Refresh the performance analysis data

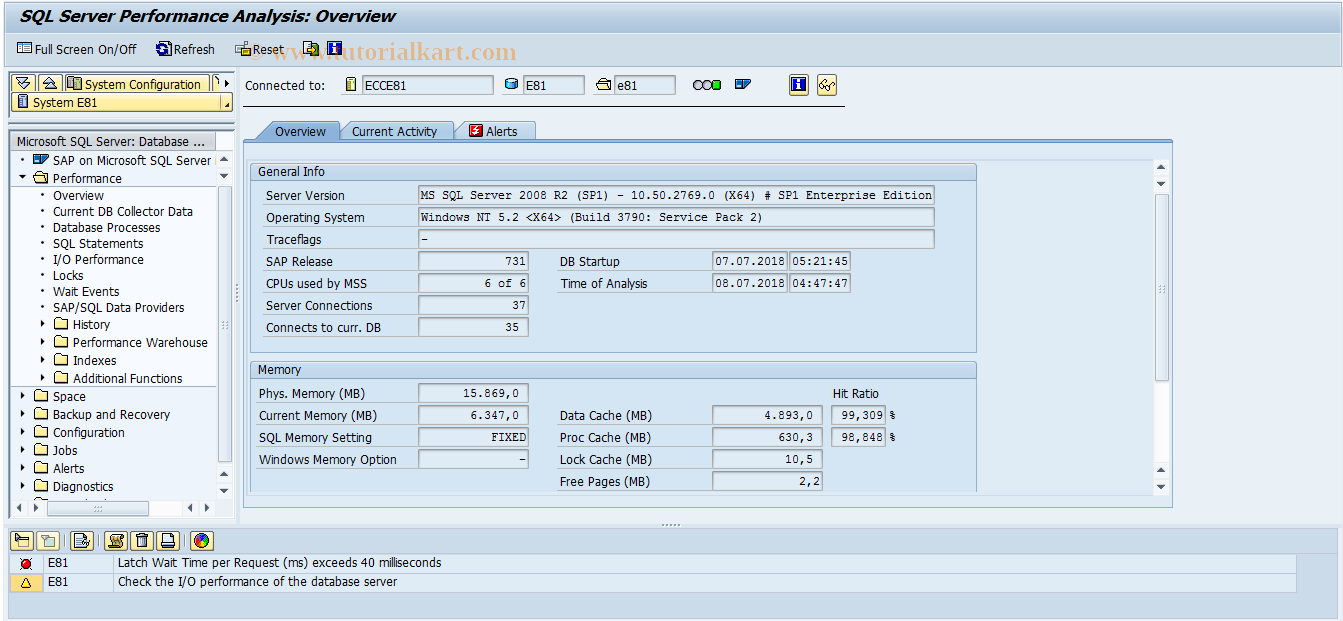point(186,49)
